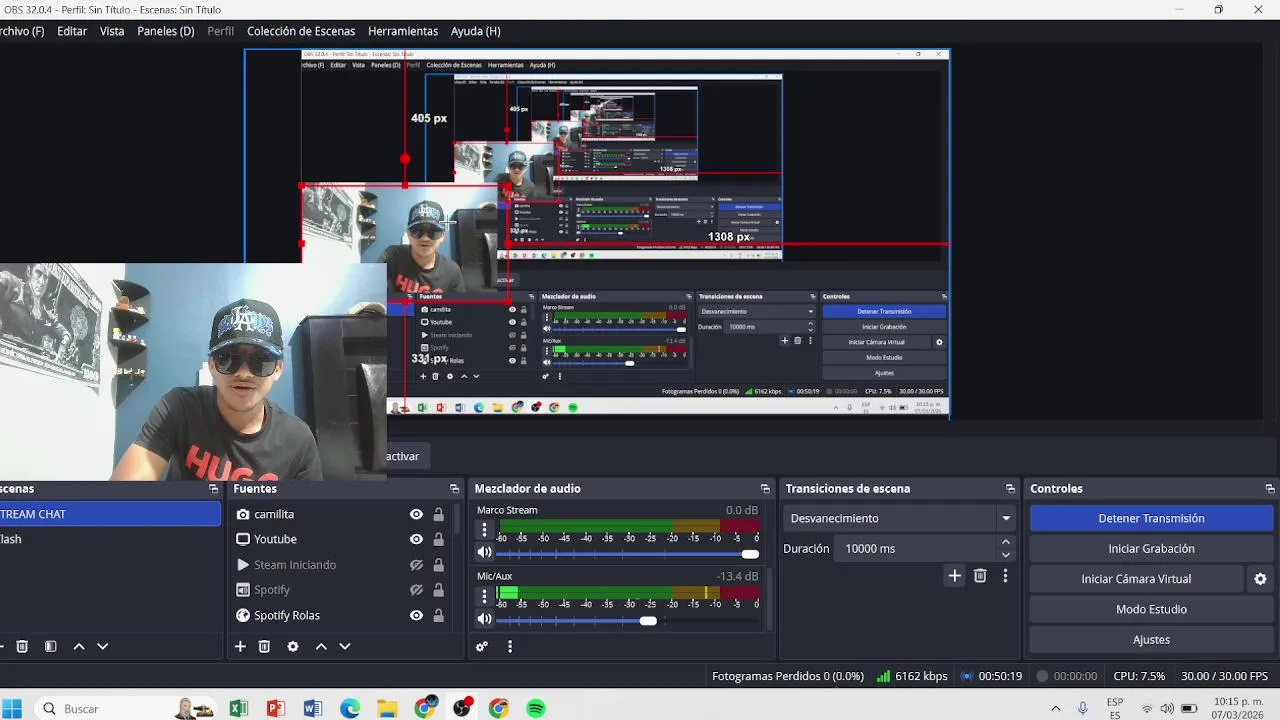Image resolution: width=1280 pixels, height=720 pixels.
Task: Undock the Fuentes panel
Action: [x=454, y=489]
